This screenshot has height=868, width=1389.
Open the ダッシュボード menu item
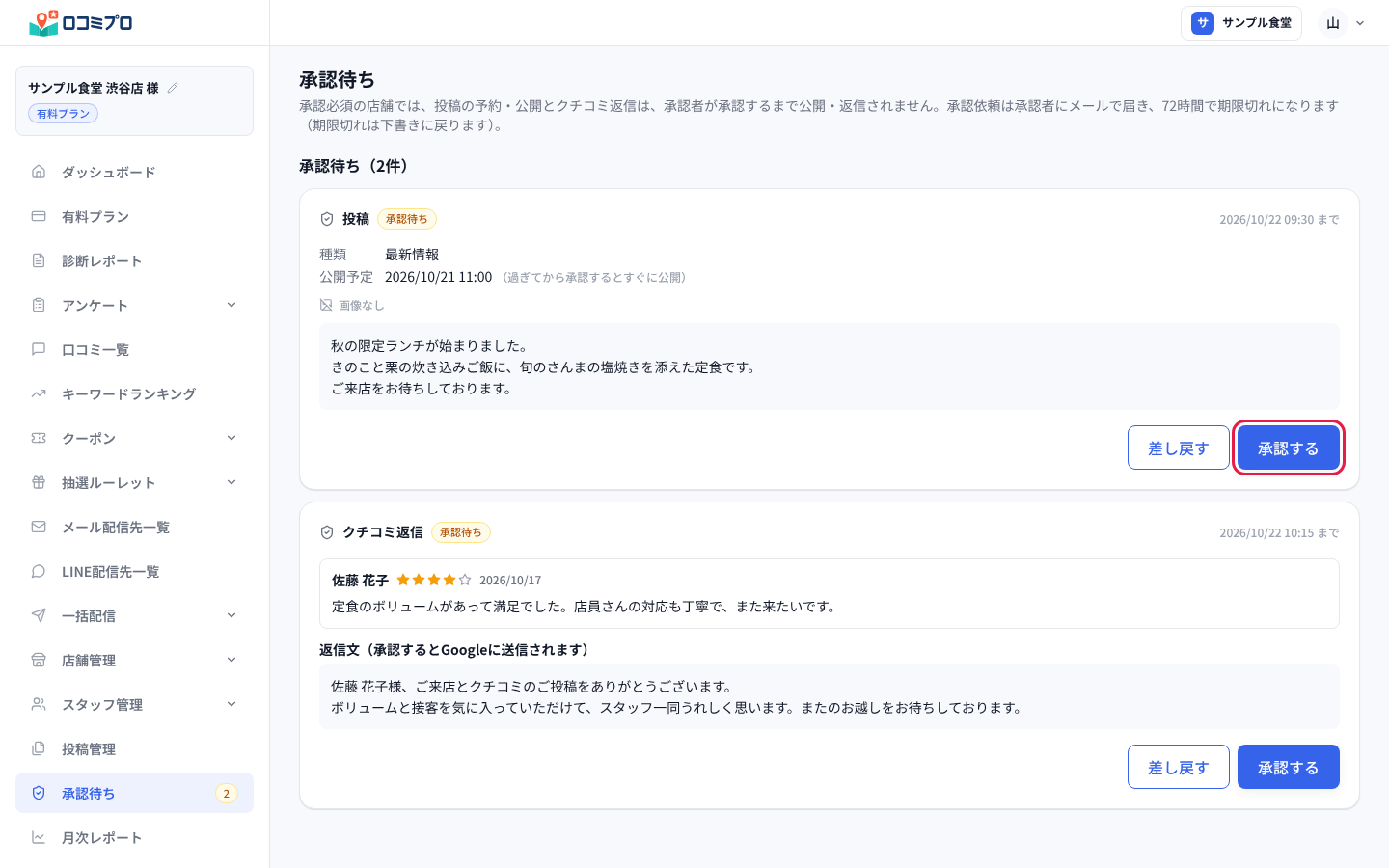134,172
